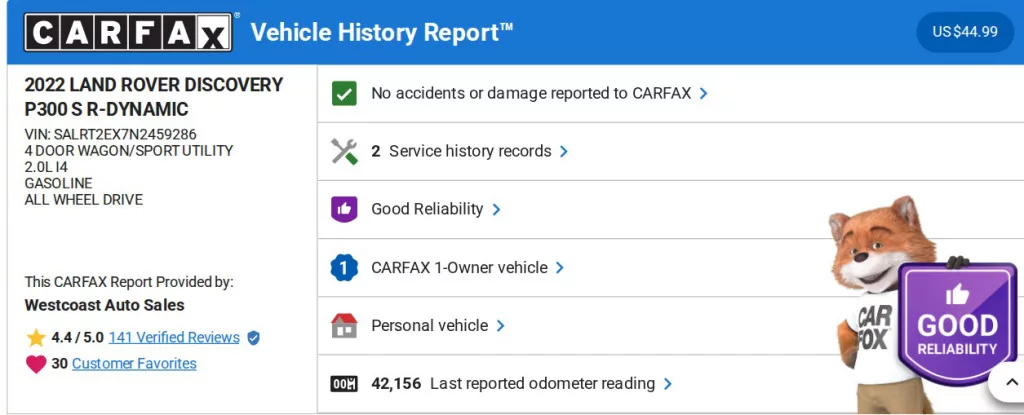Click the blue verified shield icon
1024x415 pixels.
[253, 338]
